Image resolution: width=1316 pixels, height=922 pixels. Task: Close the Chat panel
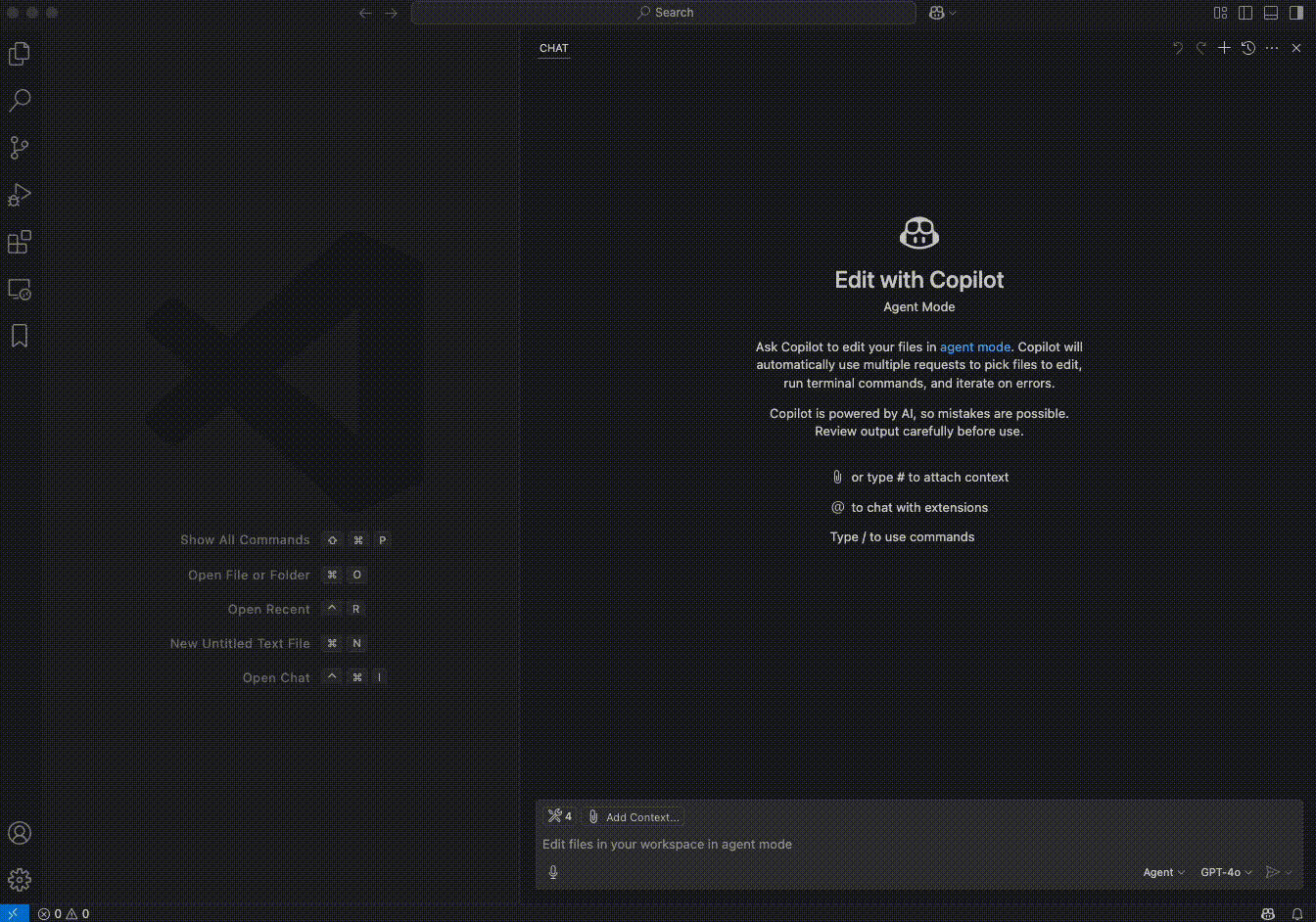coord(1296,48)
